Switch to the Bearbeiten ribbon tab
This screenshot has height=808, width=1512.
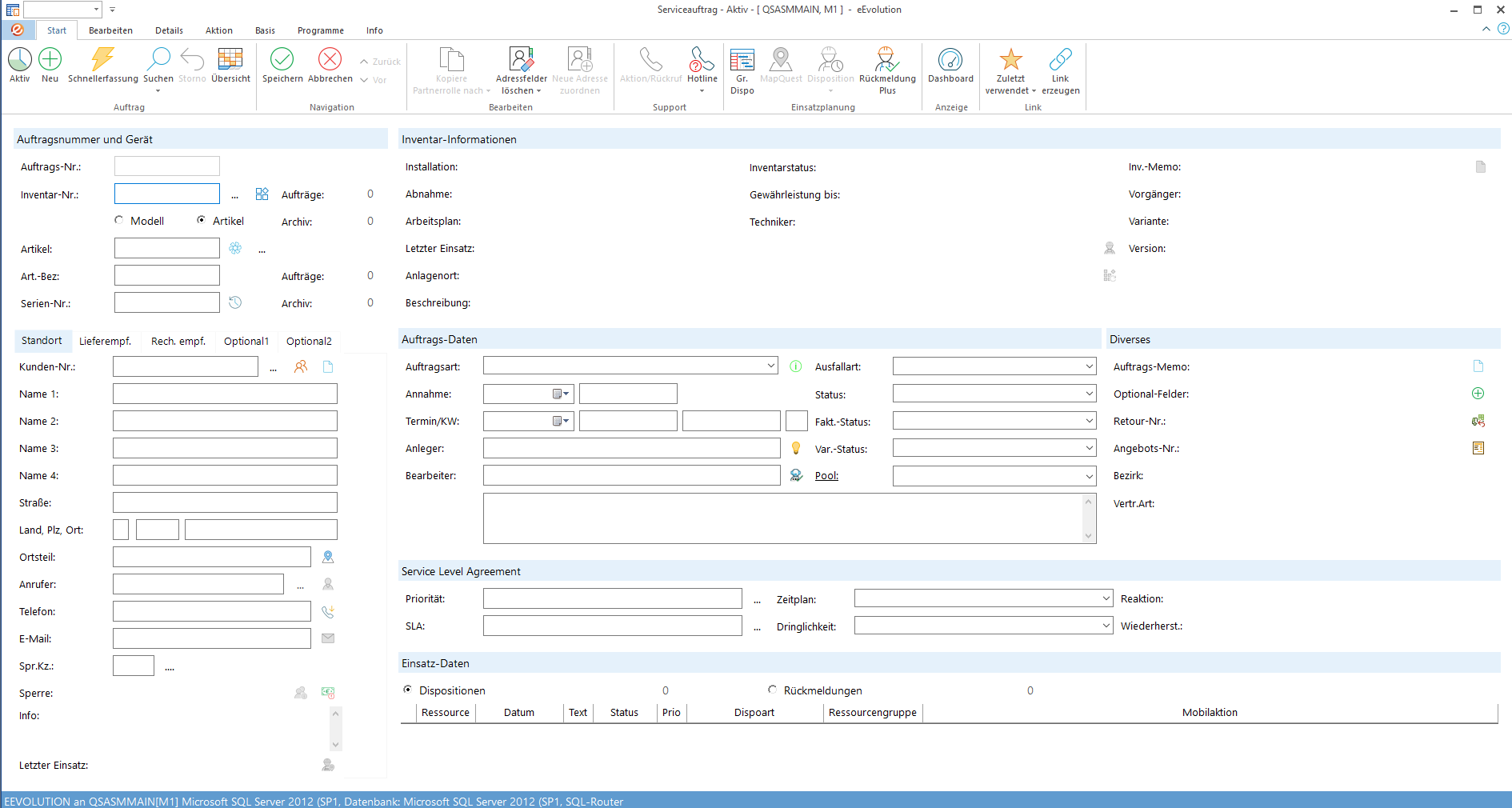(x=110, y=30)
